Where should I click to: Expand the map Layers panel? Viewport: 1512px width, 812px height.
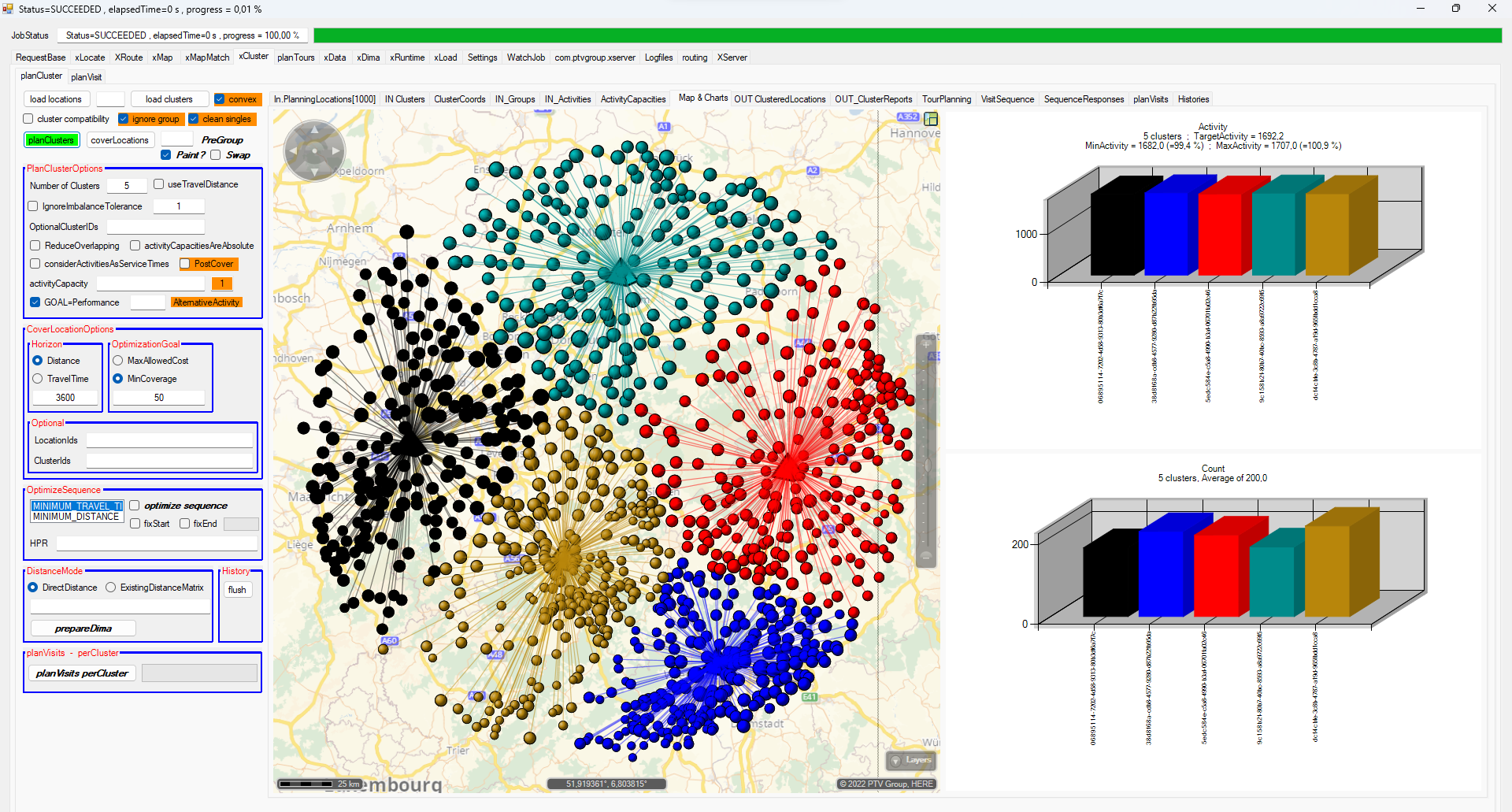point(911,760)
